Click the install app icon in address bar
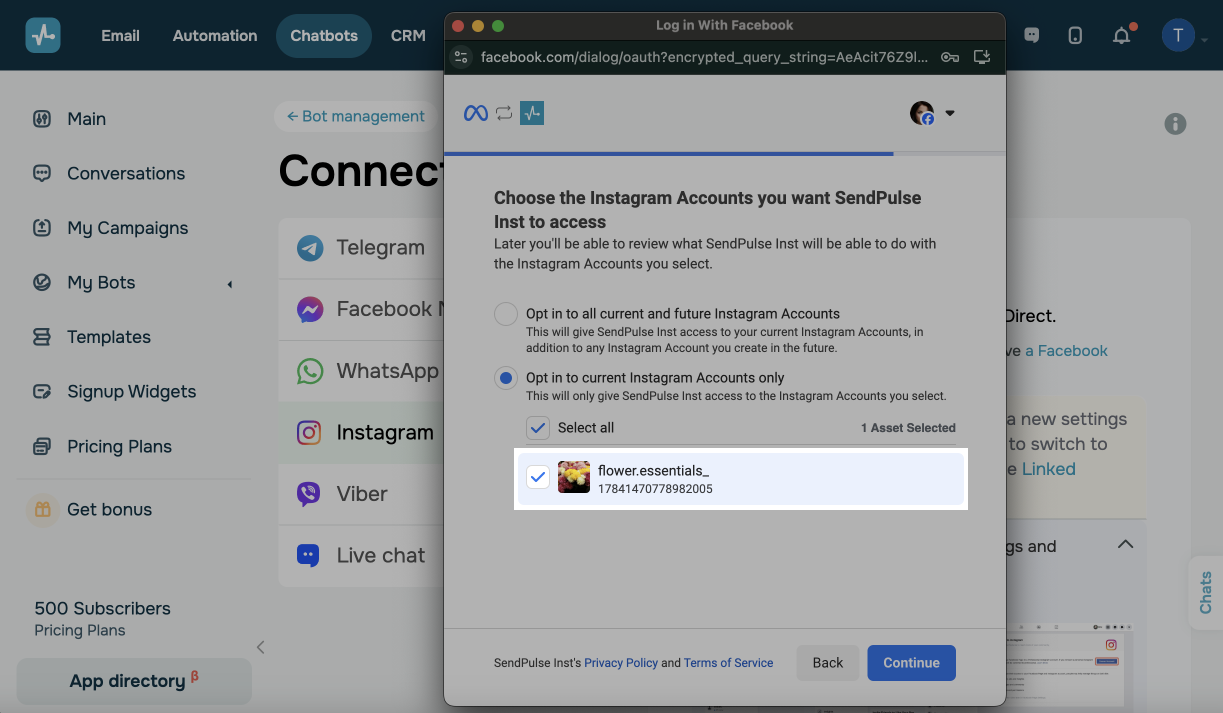The image size is (1223, 713). (x=982, y=57)
